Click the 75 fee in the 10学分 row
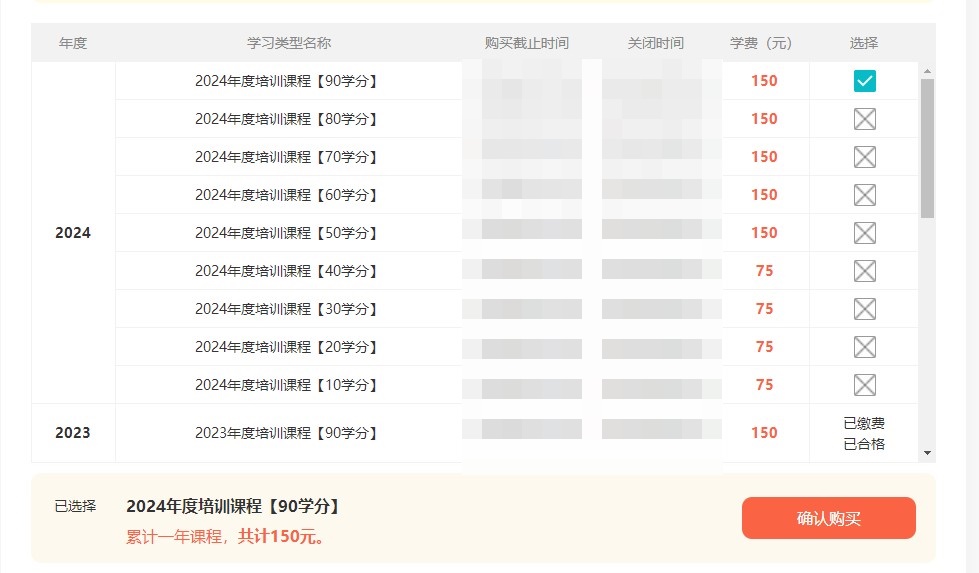979x573 pixels. [x=764, y=385]
